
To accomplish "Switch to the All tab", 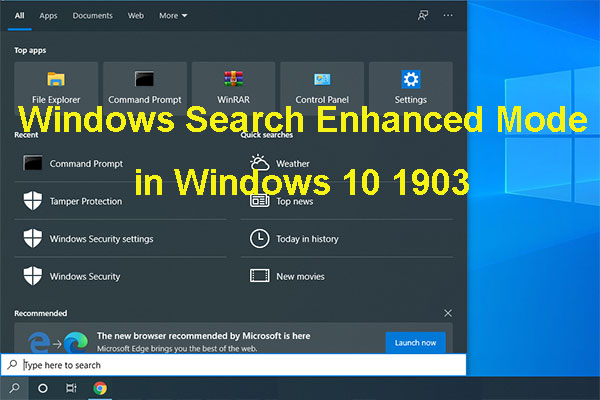I will point(20,16).
